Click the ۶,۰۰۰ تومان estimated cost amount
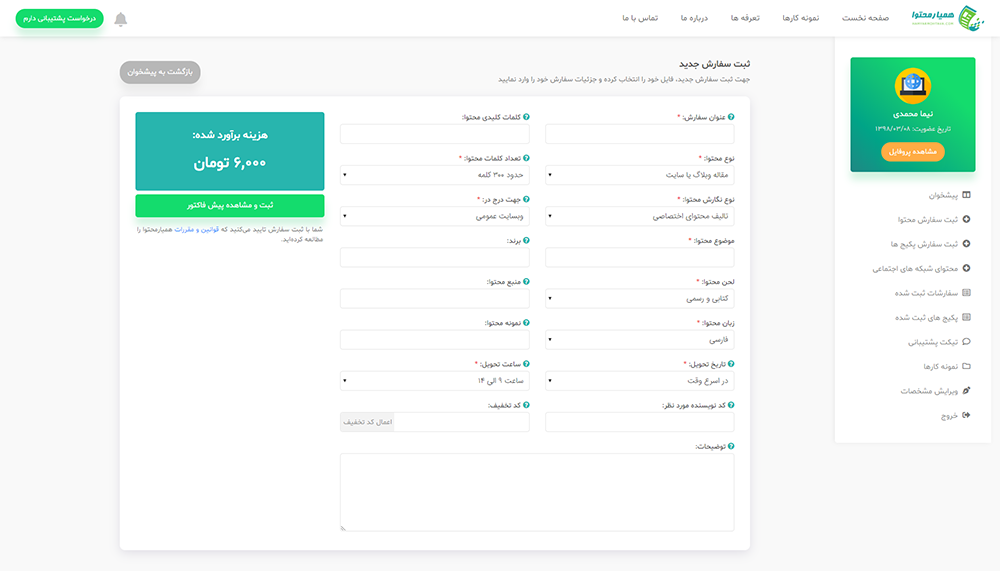This screenshot has width=1000, height=571. [230, 163]
